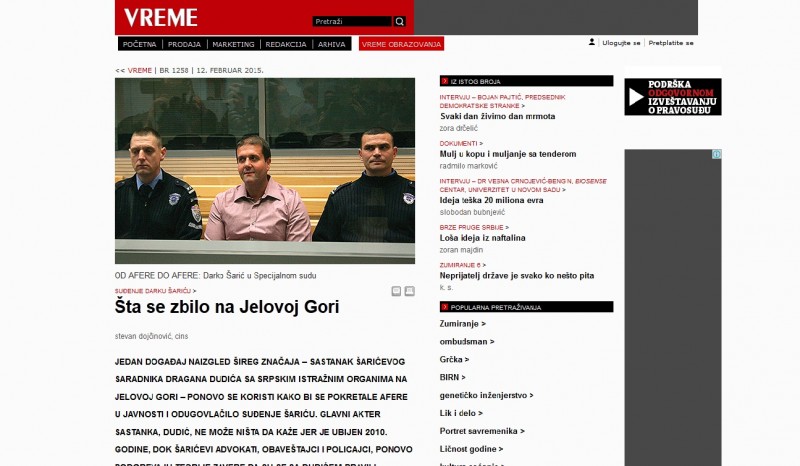Click author zoran majdin

click(x=461, y=250)
